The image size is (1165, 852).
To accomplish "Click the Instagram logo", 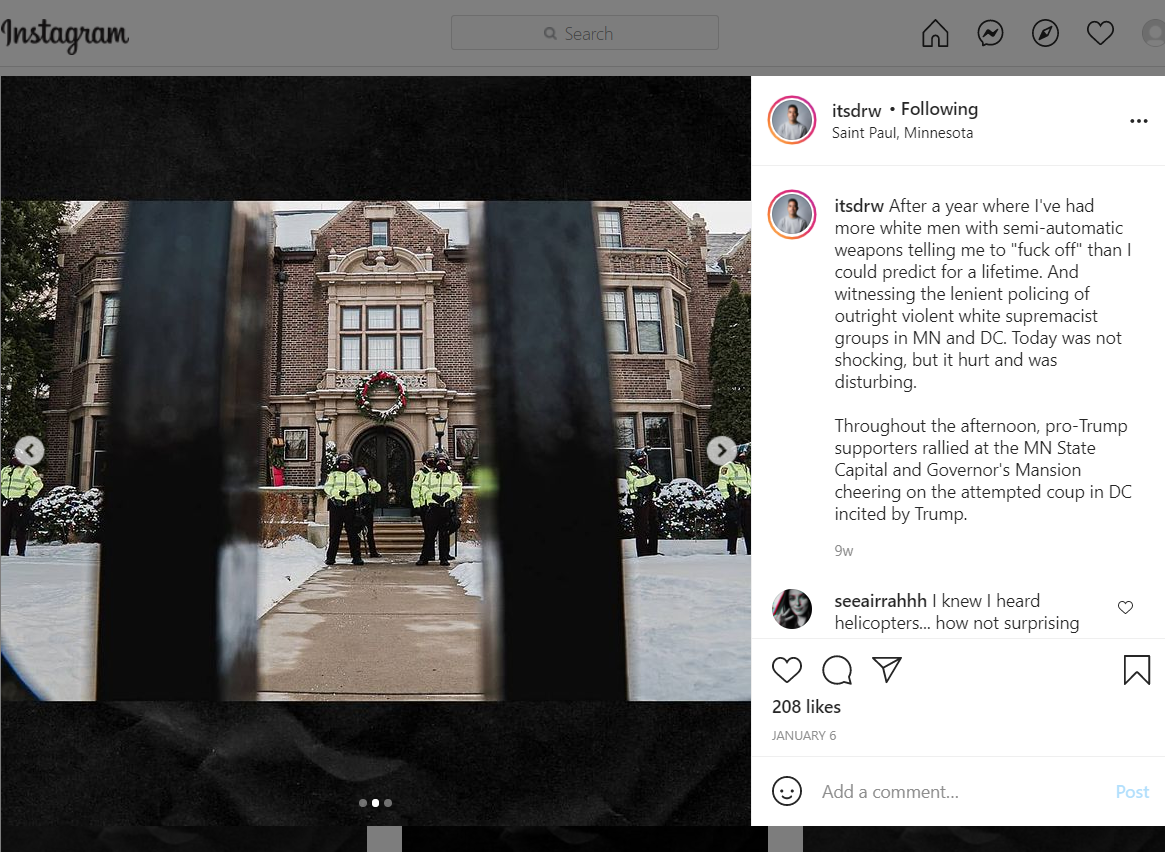I will 65,34.
